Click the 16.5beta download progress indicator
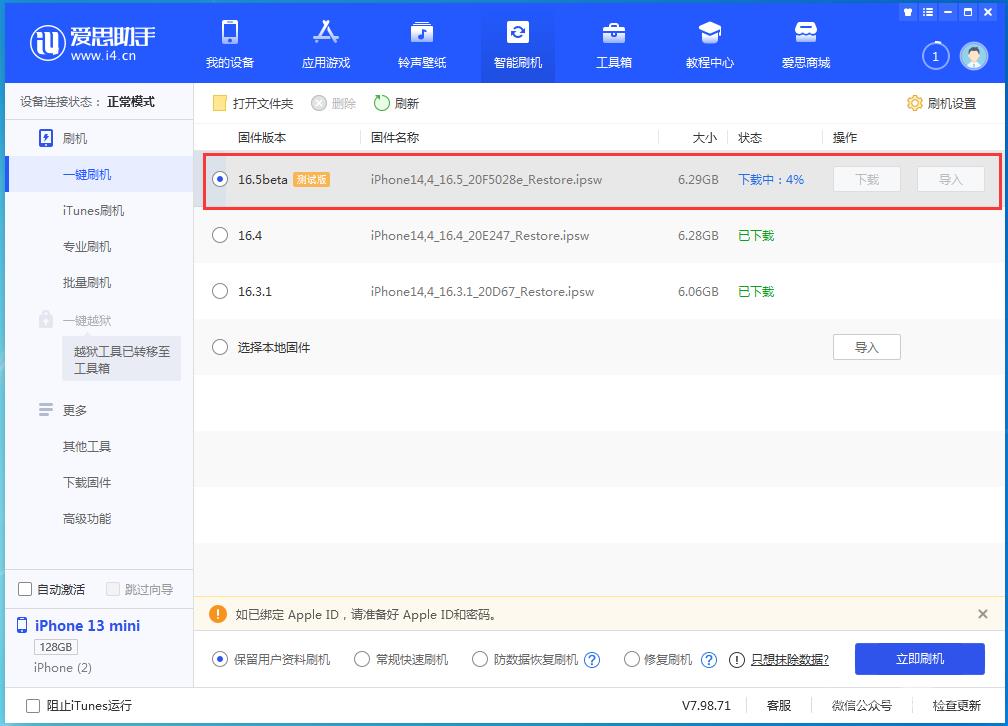This screenshot has width=1008, height=726. pyautogui.click(x=771, y=179)
